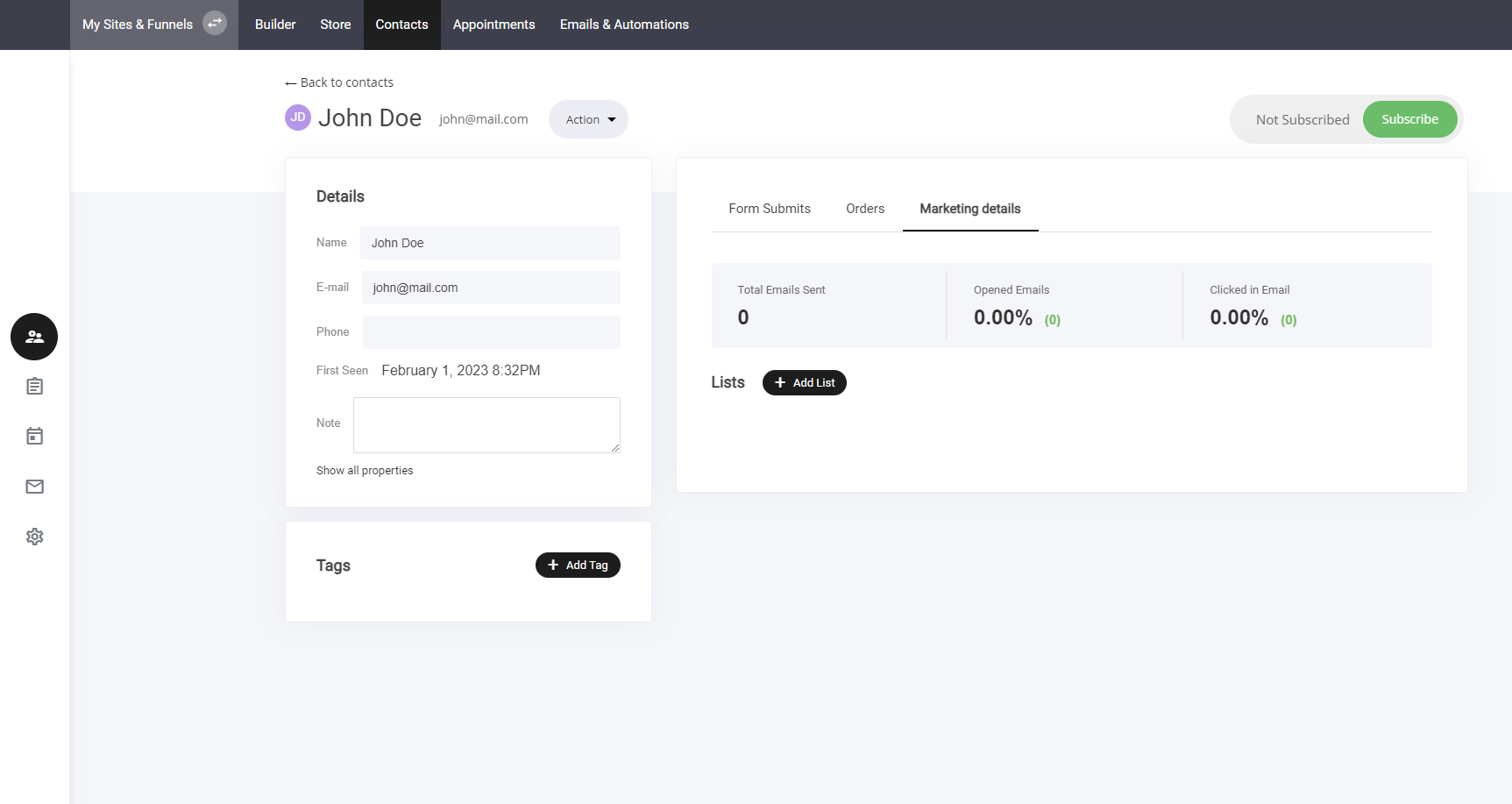Click the JD avatar circle
Viewport: 1512px width, 804px height.
(x=298, y=117)
